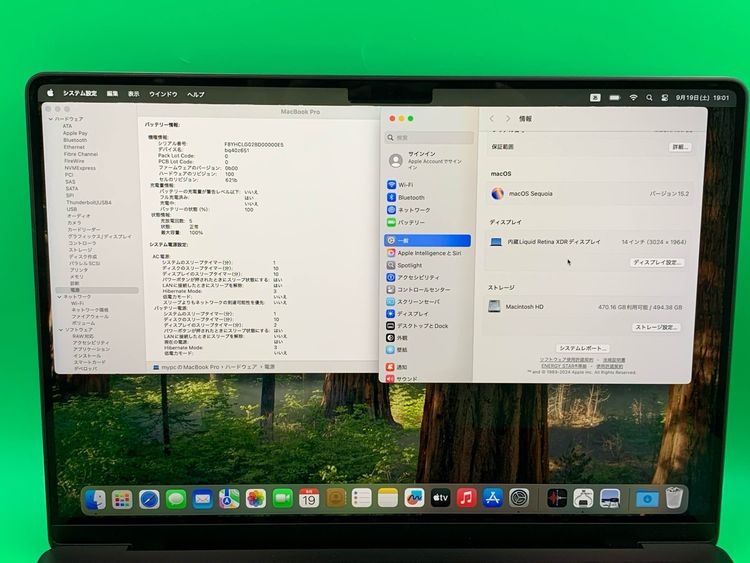Select NVMExpress in System Report sidebar

coord(80,168)
